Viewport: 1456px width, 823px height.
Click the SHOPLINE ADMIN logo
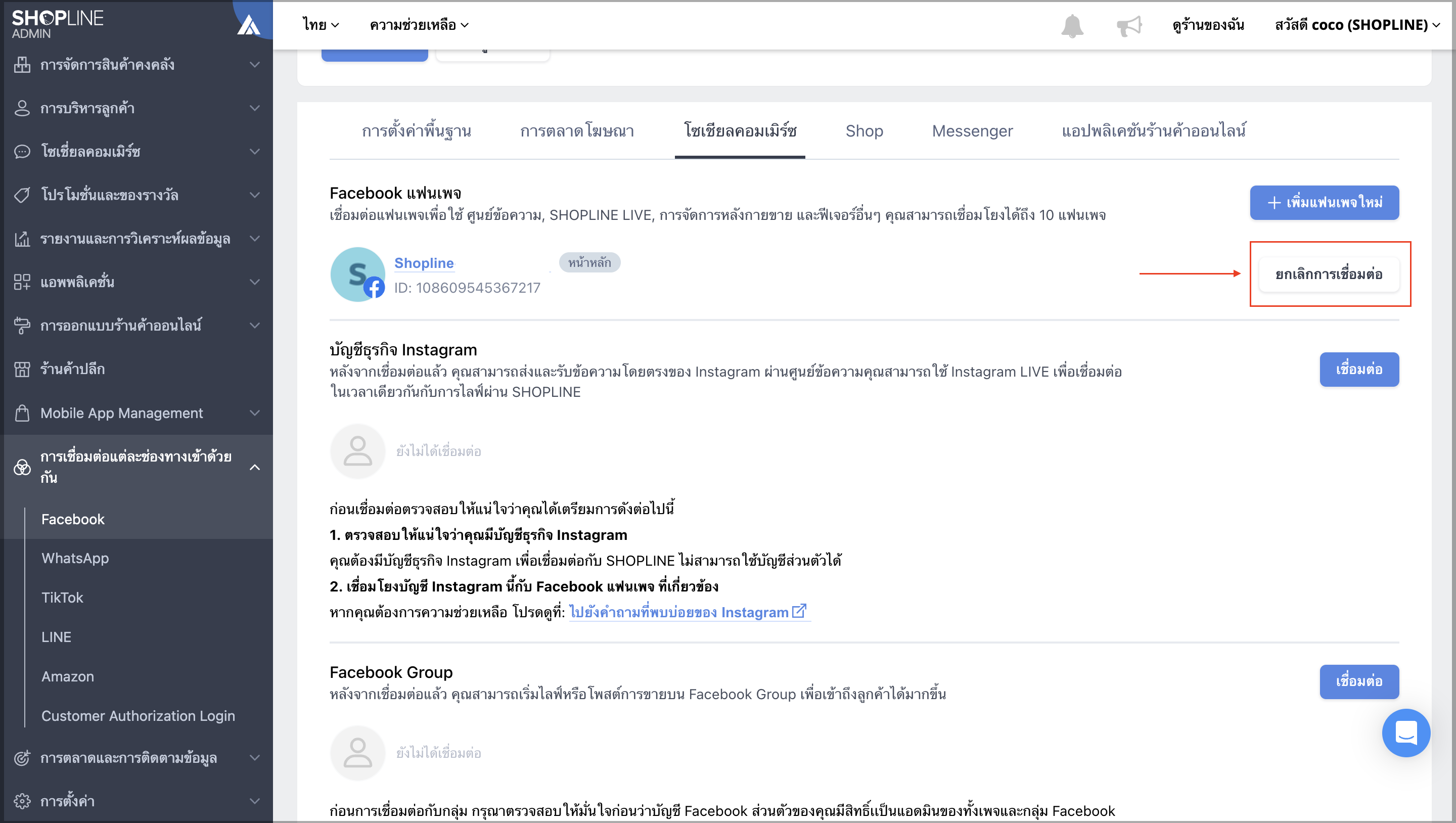click(58, 24)
